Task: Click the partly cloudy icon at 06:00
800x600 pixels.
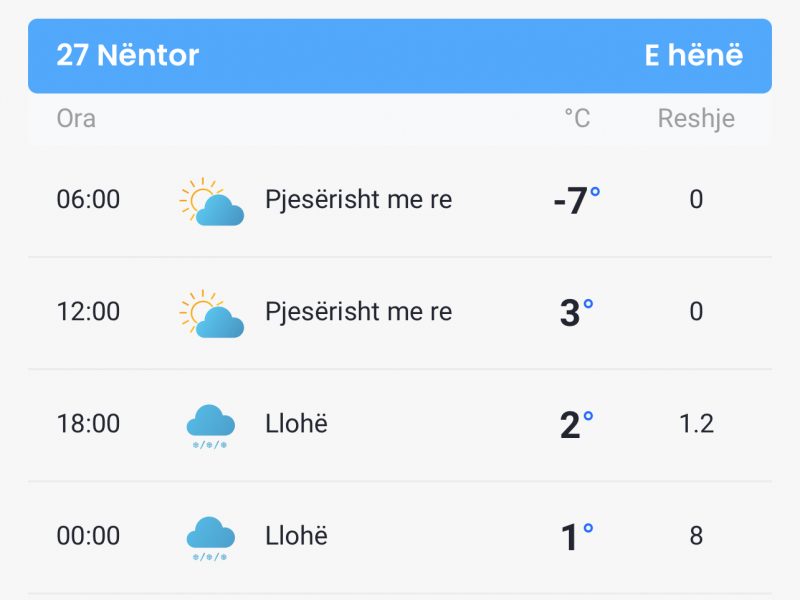Action: pyautogui.click(x=211, y=202)
